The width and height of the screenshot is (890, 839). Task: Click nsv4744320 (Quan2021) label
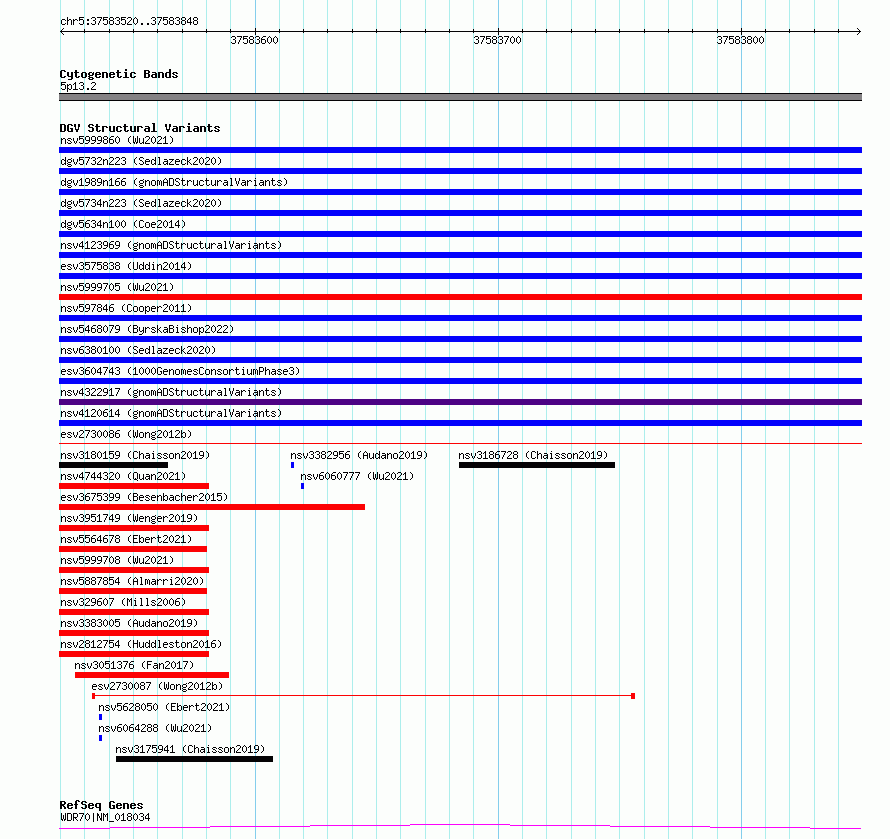(123, 476)
